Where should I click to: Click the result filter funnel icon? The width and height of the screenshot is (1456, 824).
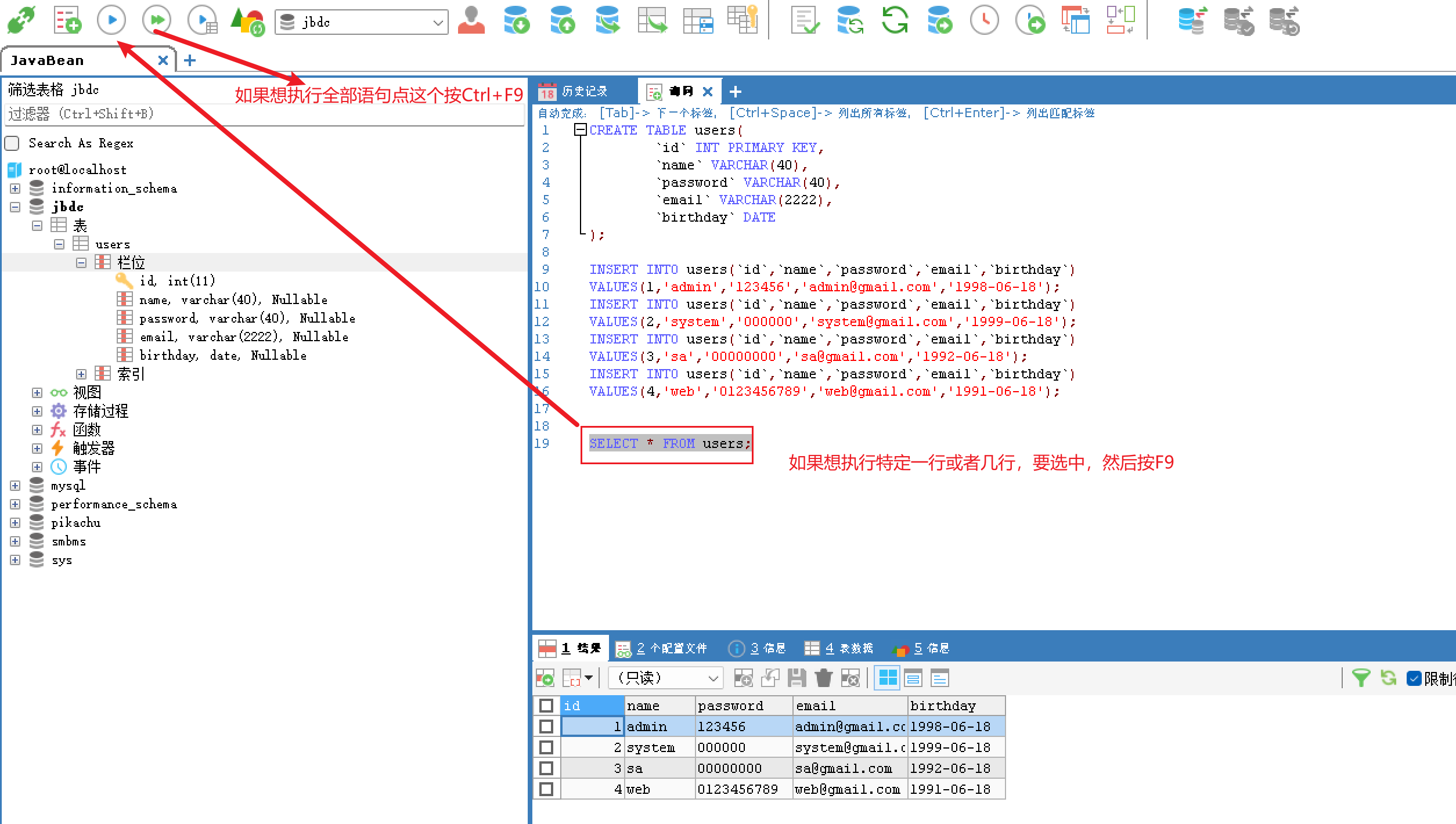pos(1360,677)
